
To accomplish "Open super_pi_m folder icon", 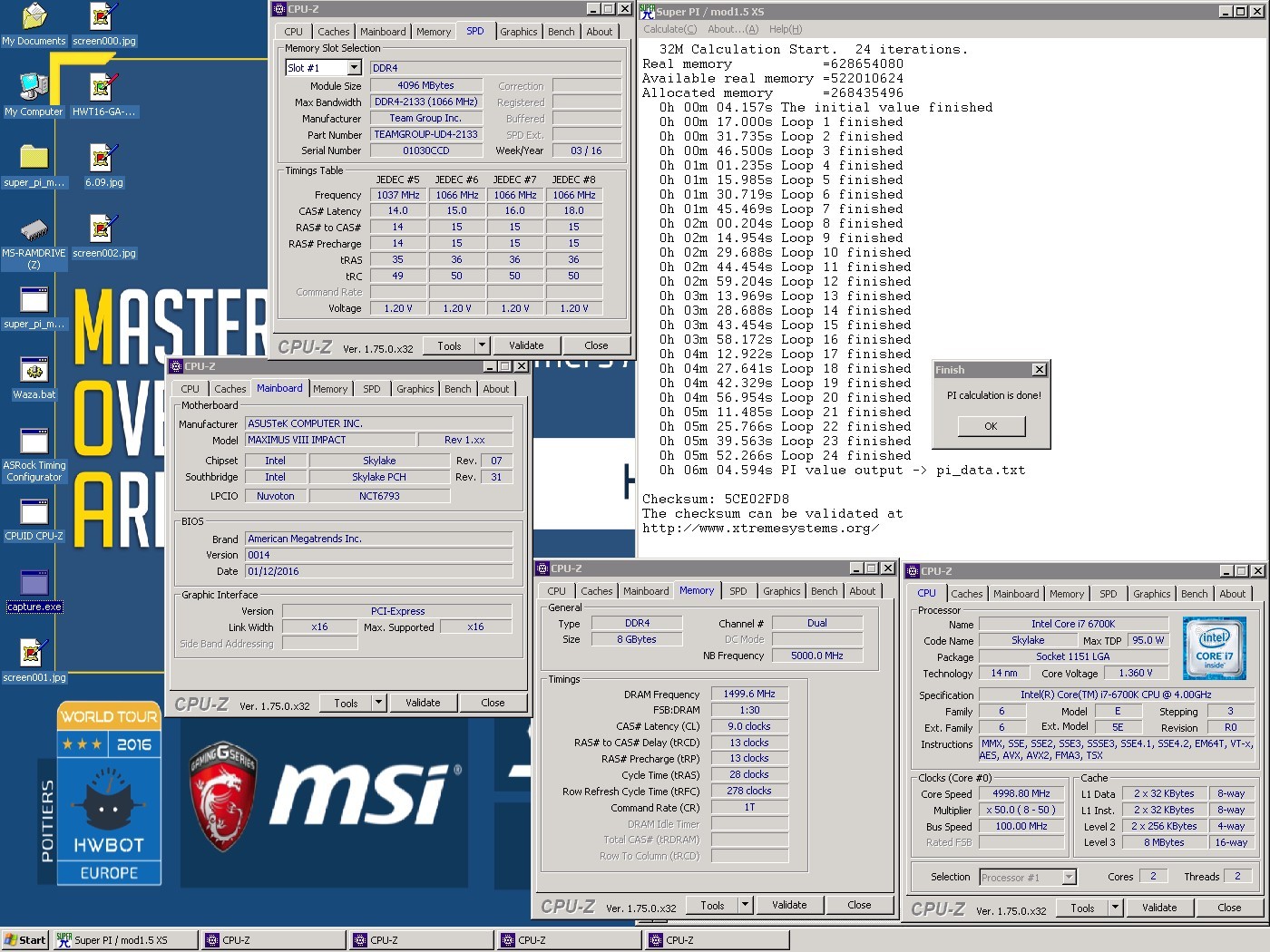I will tap(34, 158).
